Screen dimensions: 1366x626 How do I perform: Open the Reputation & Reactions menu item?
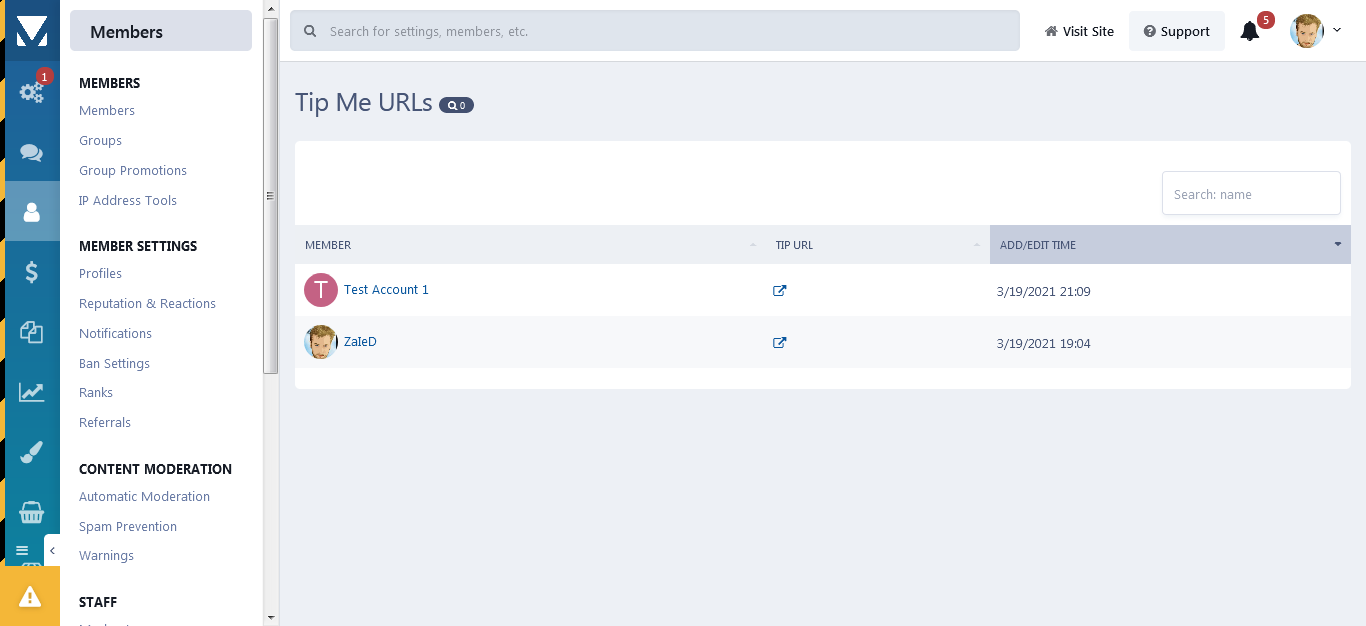tap(147, 304)
